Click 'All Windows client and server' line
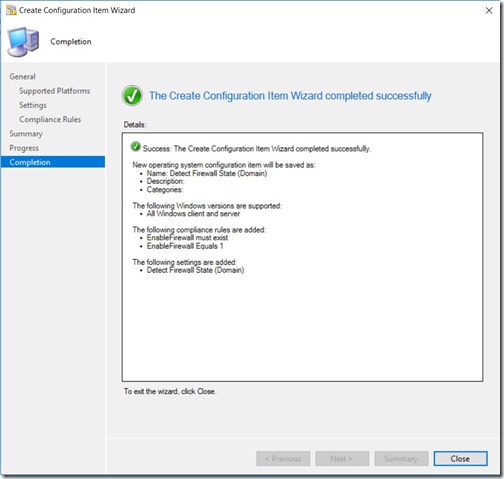Screen dimensions: 504x479 pos(193,214)
